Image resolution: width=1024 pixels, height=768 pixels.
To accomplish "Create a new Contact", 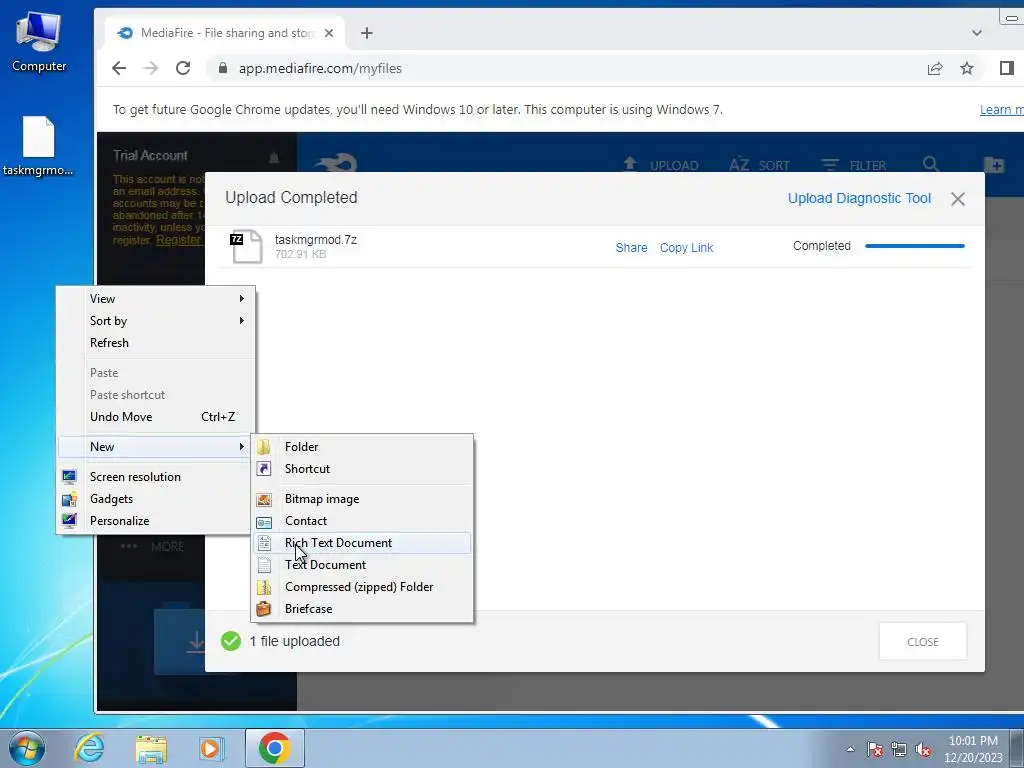I will click(362, 521).
